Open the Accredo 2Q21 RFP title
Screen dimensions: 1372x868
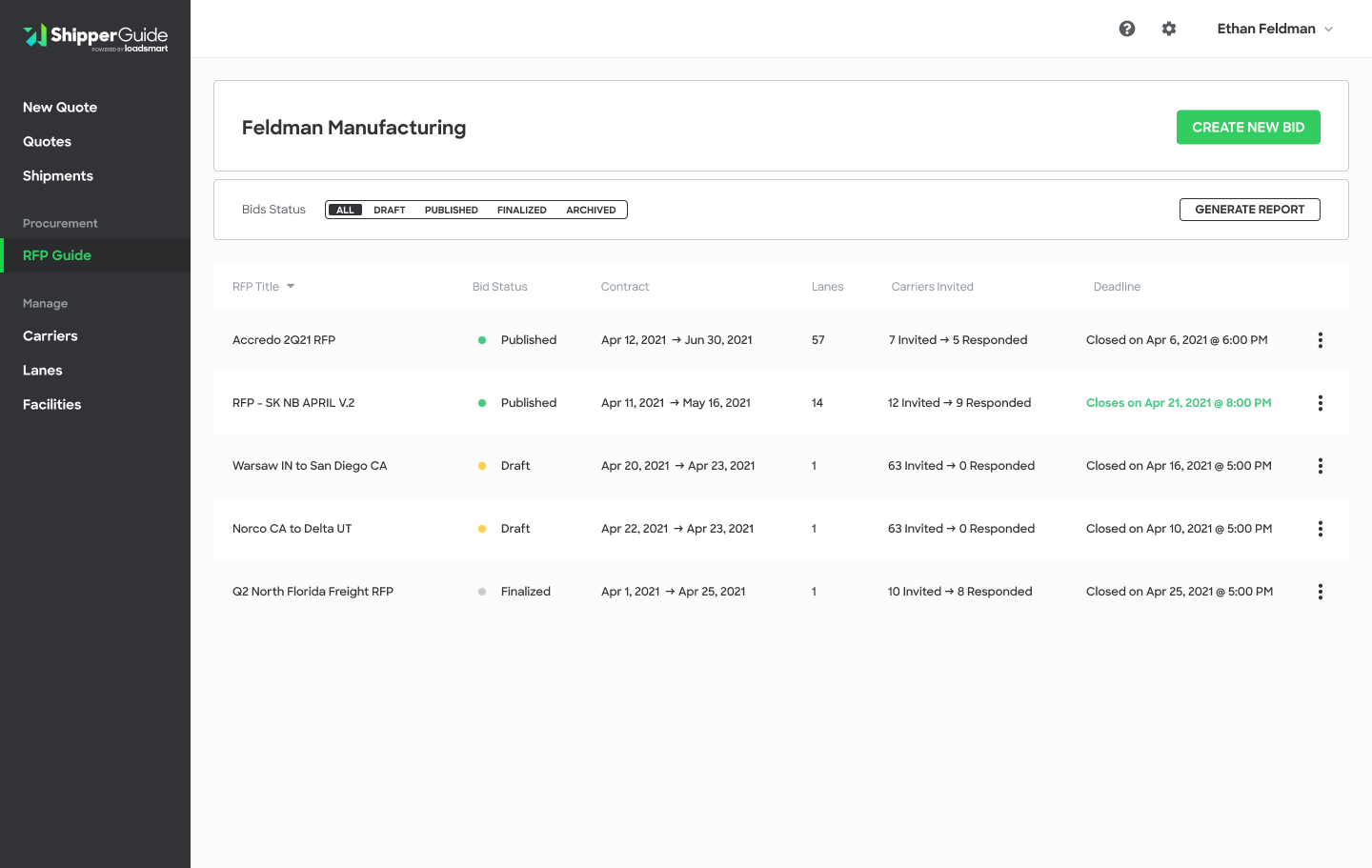pos(284,340)
